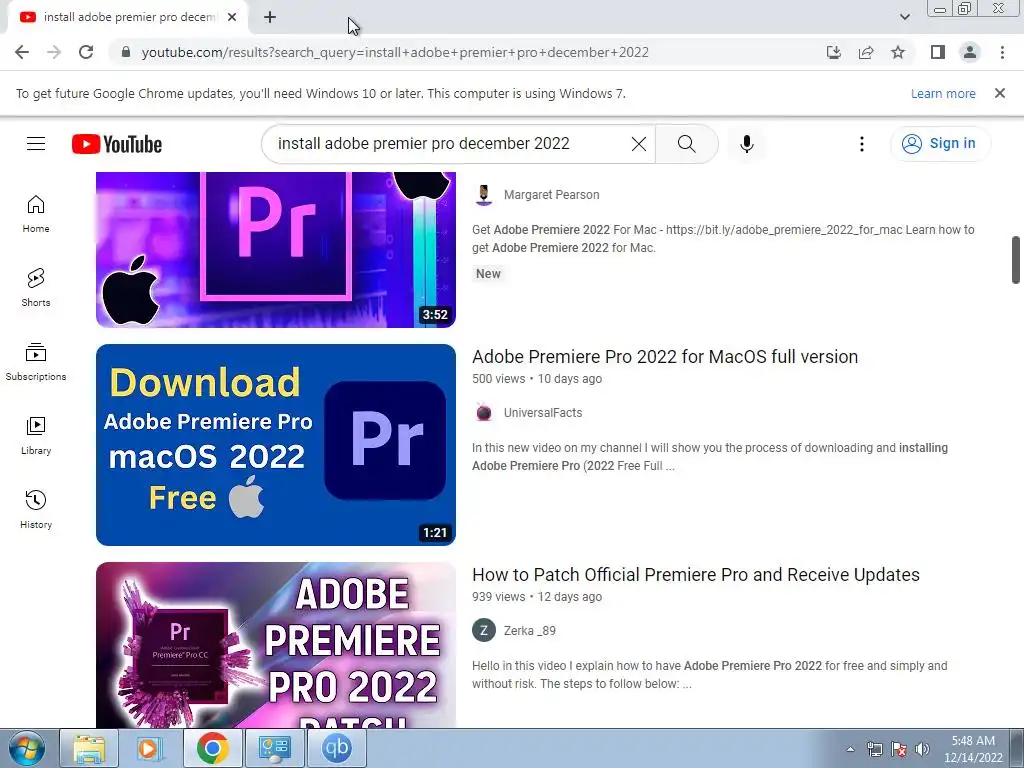View site information padlock
Image resolution: width=1024 pixels, height=768 pixels.
coord(126,52)
